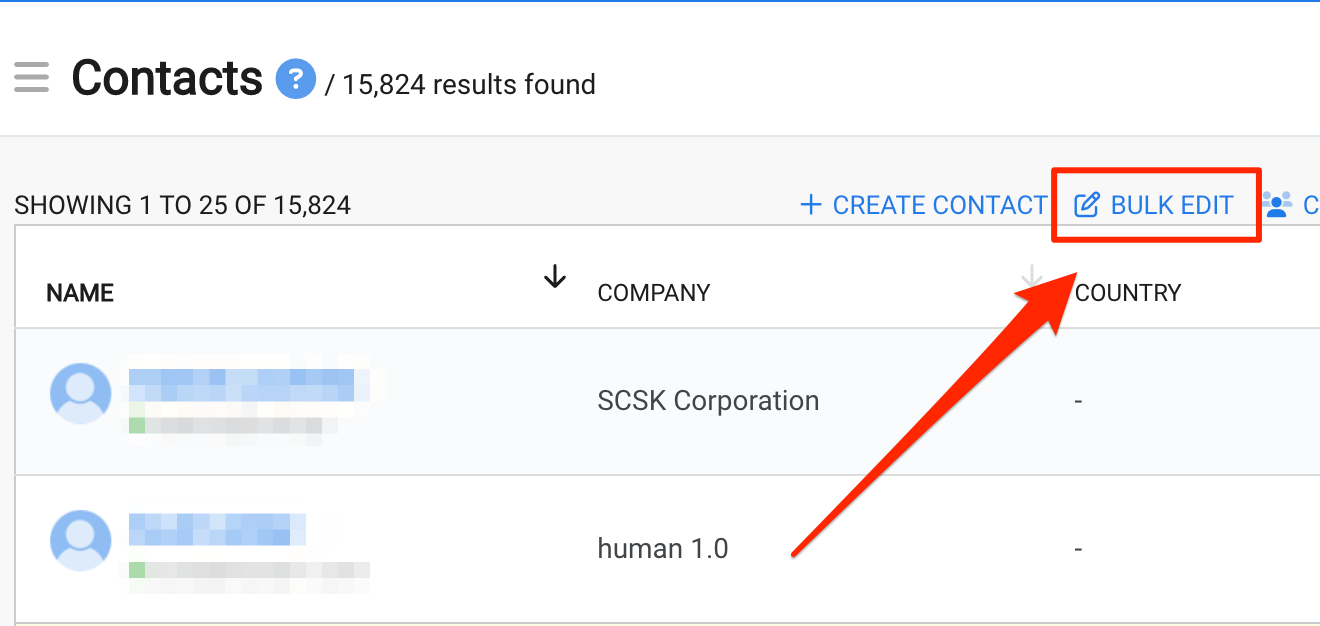
Task: Open the blurred contact name in second row
Action: [217, 530]
